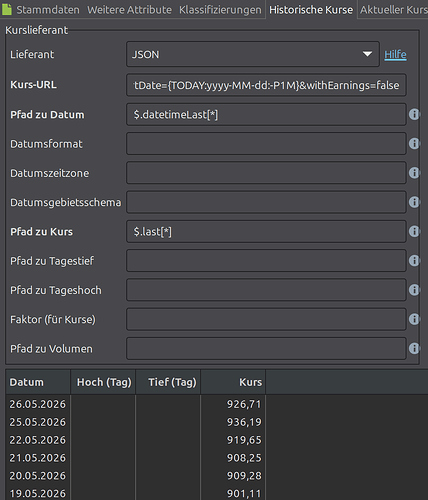Edit the Pfad zu Kurs field

[266, 231]
